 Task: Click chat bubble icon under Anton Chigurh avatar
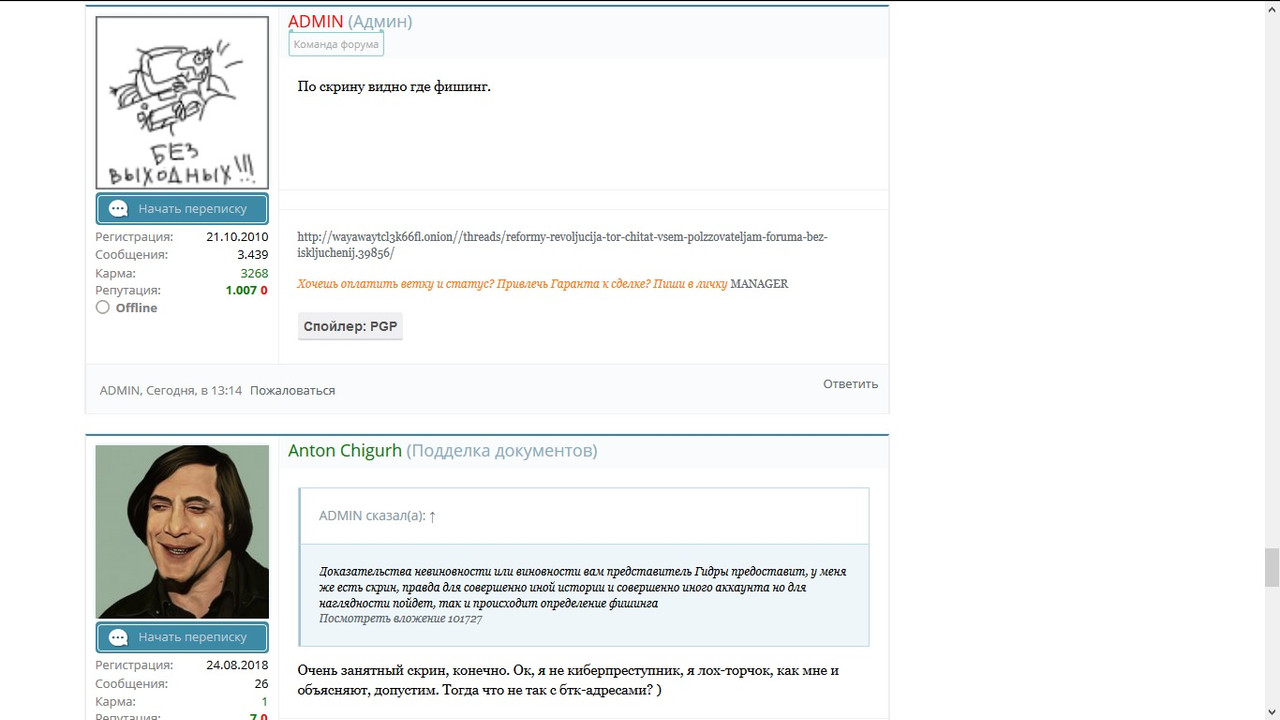pyautogui.click(x=118, y=637)
